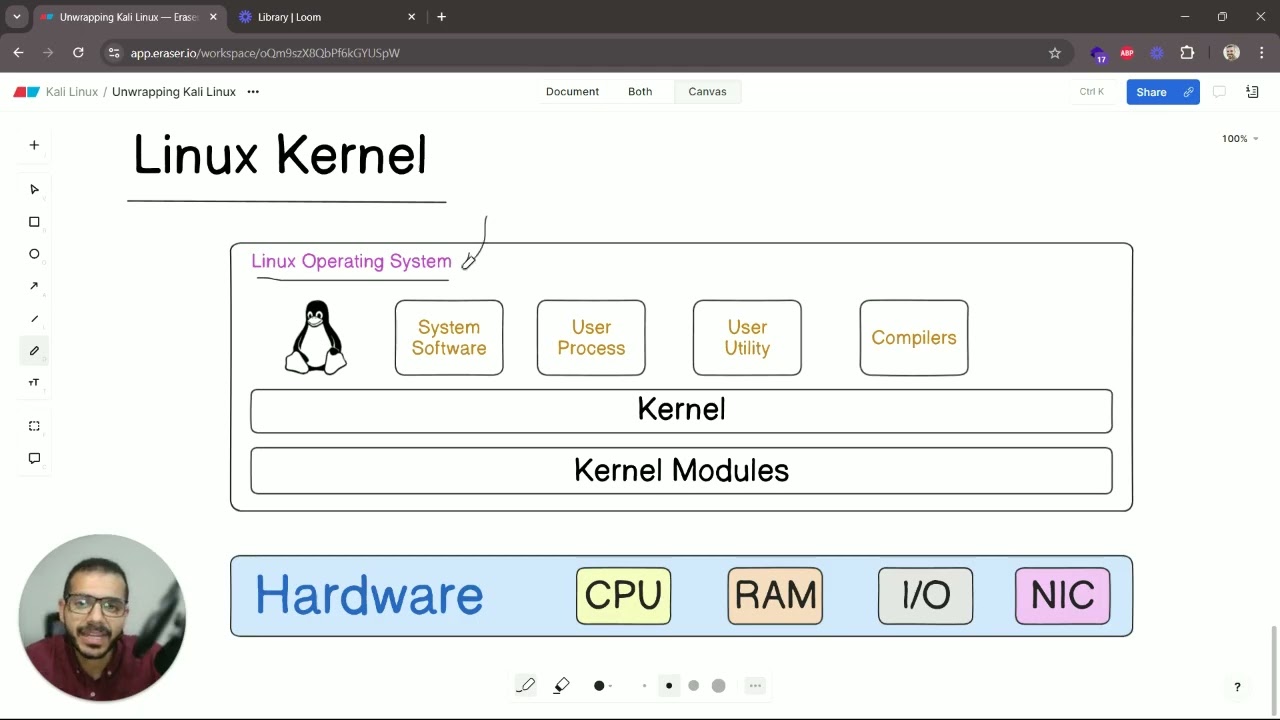Open the Loom extension icon
The height and width of the screenshot is (720, 1280).
(x=1157, y=53)
